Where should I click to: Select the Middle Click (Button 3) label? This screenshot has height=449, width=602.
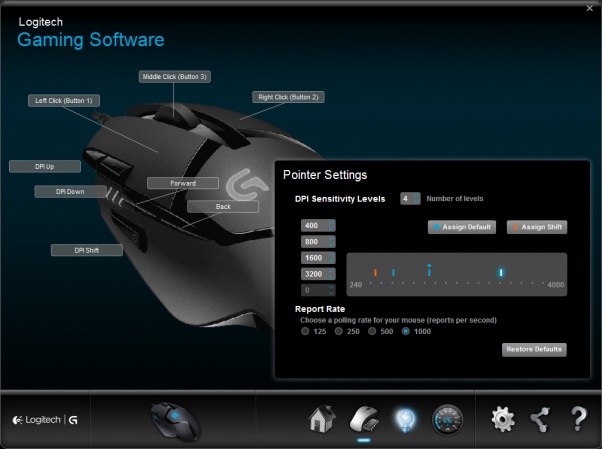click(x=175, y=76)
